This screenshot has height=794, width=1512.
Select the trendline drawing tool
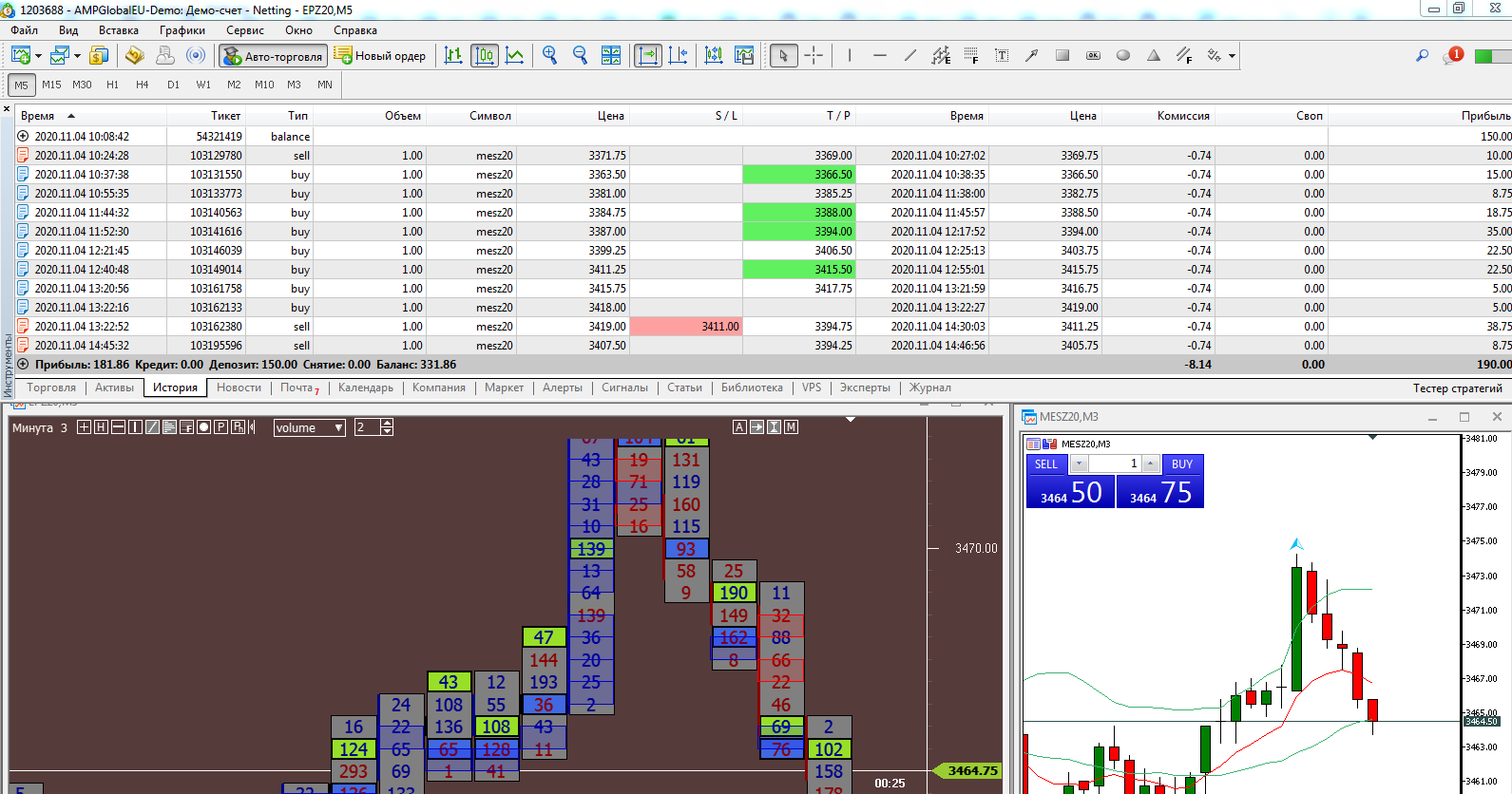(x=910, y=56)
